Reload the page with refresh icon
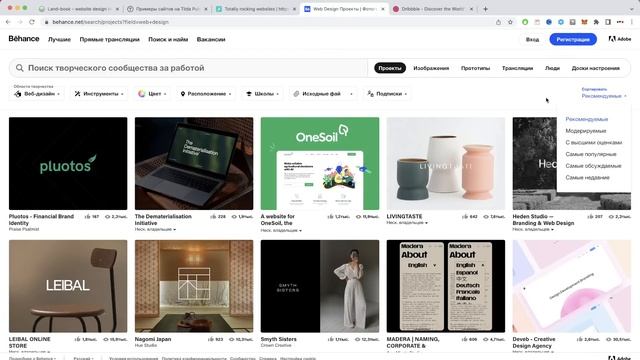This screenshot has height=360, width=640. click(32, 22)
